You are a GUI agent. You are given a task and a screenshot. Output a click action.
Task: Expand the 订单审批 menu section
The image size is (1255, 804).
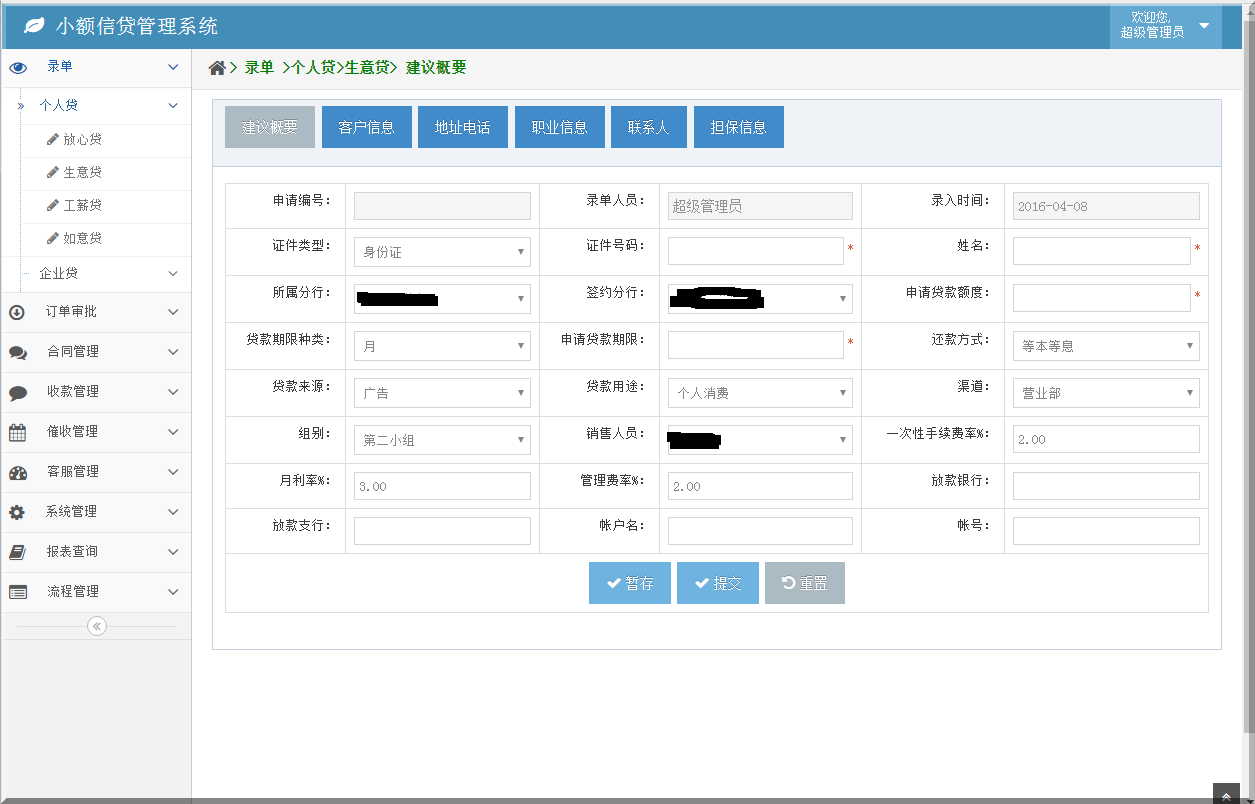tap(96, 312)
